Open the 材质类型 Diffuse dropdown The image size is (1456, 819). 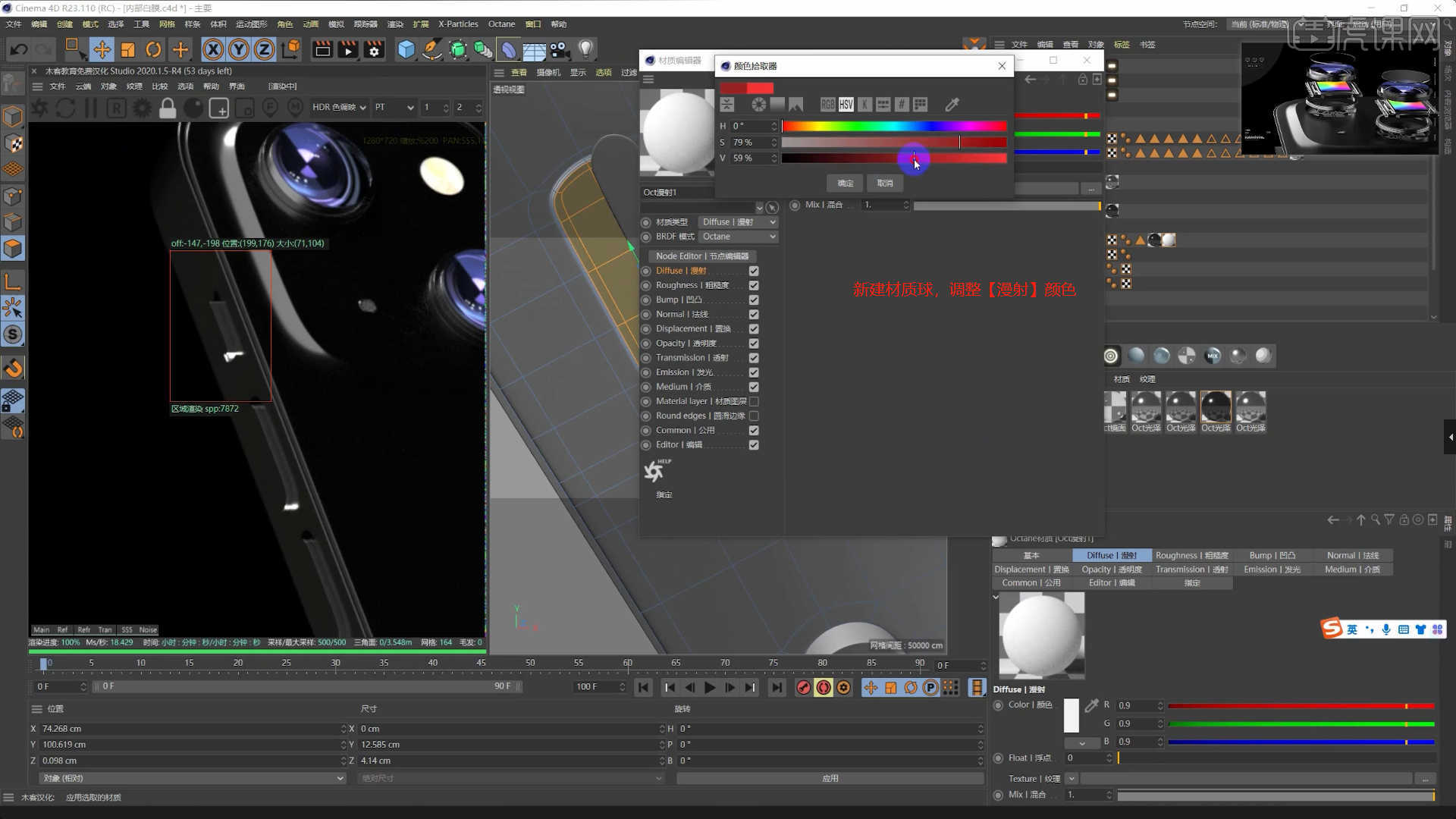point(738,221)
